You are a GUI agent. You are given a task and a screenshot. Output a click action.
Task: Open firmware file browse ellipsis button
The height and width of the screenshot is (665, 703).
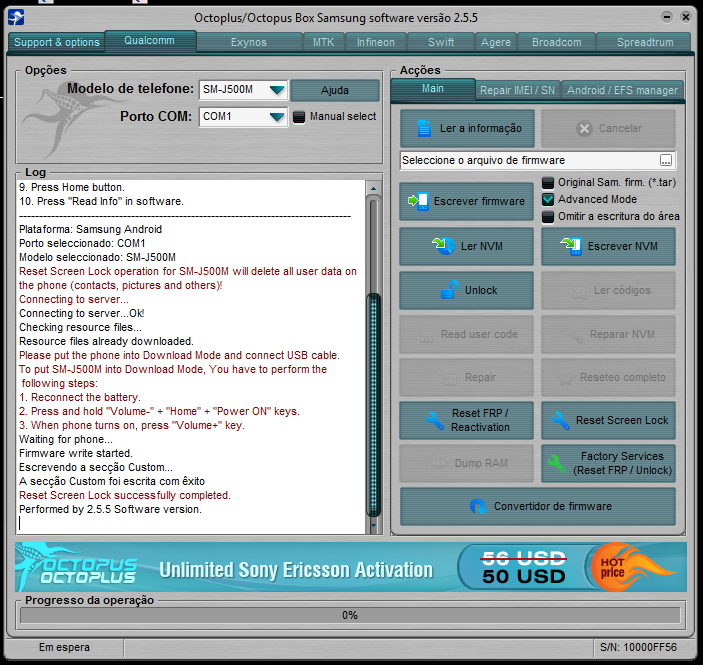point(666,161)
